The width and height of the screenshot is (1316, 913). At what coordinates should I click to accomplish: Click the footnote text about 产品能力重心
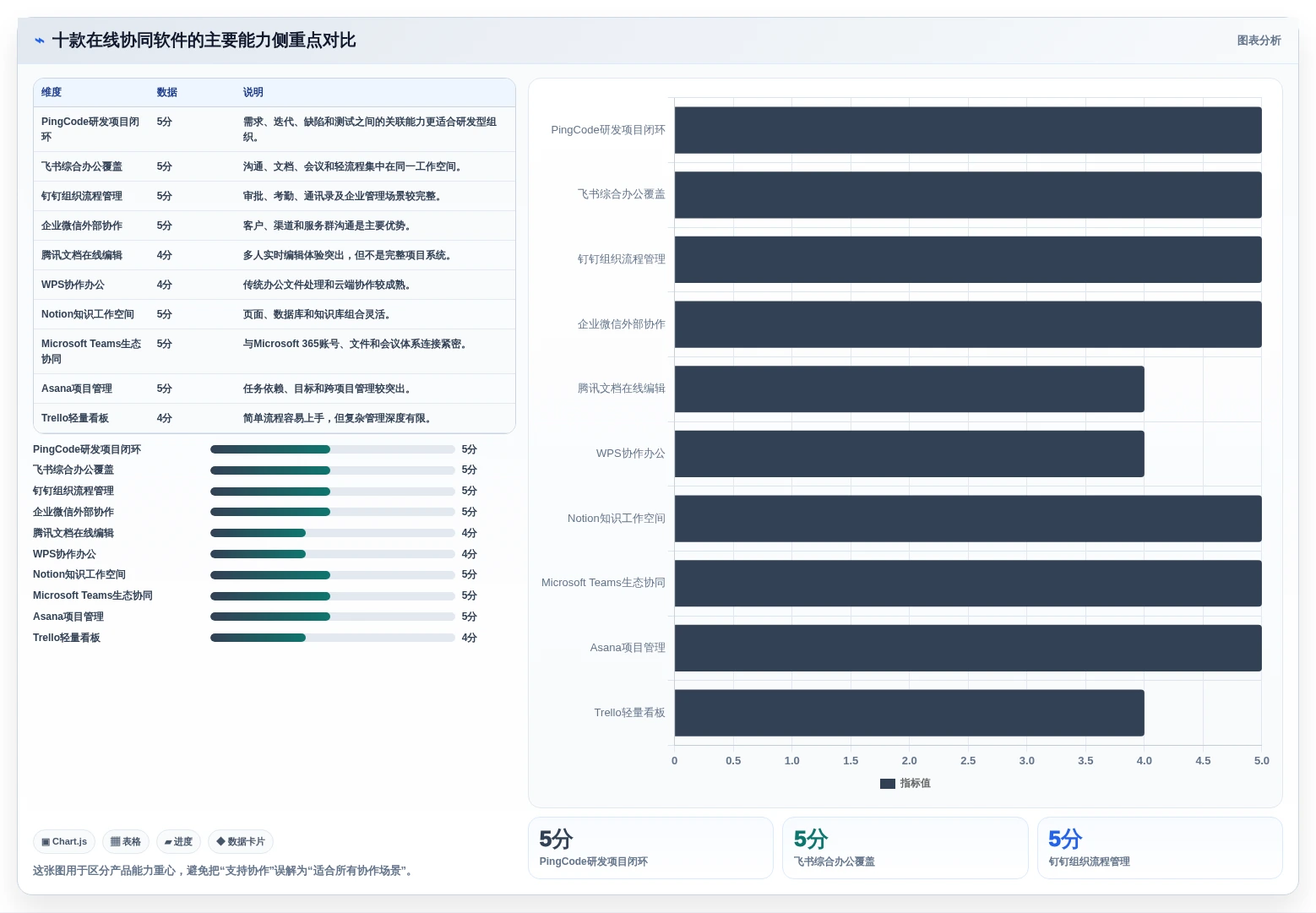click(223, 871)
